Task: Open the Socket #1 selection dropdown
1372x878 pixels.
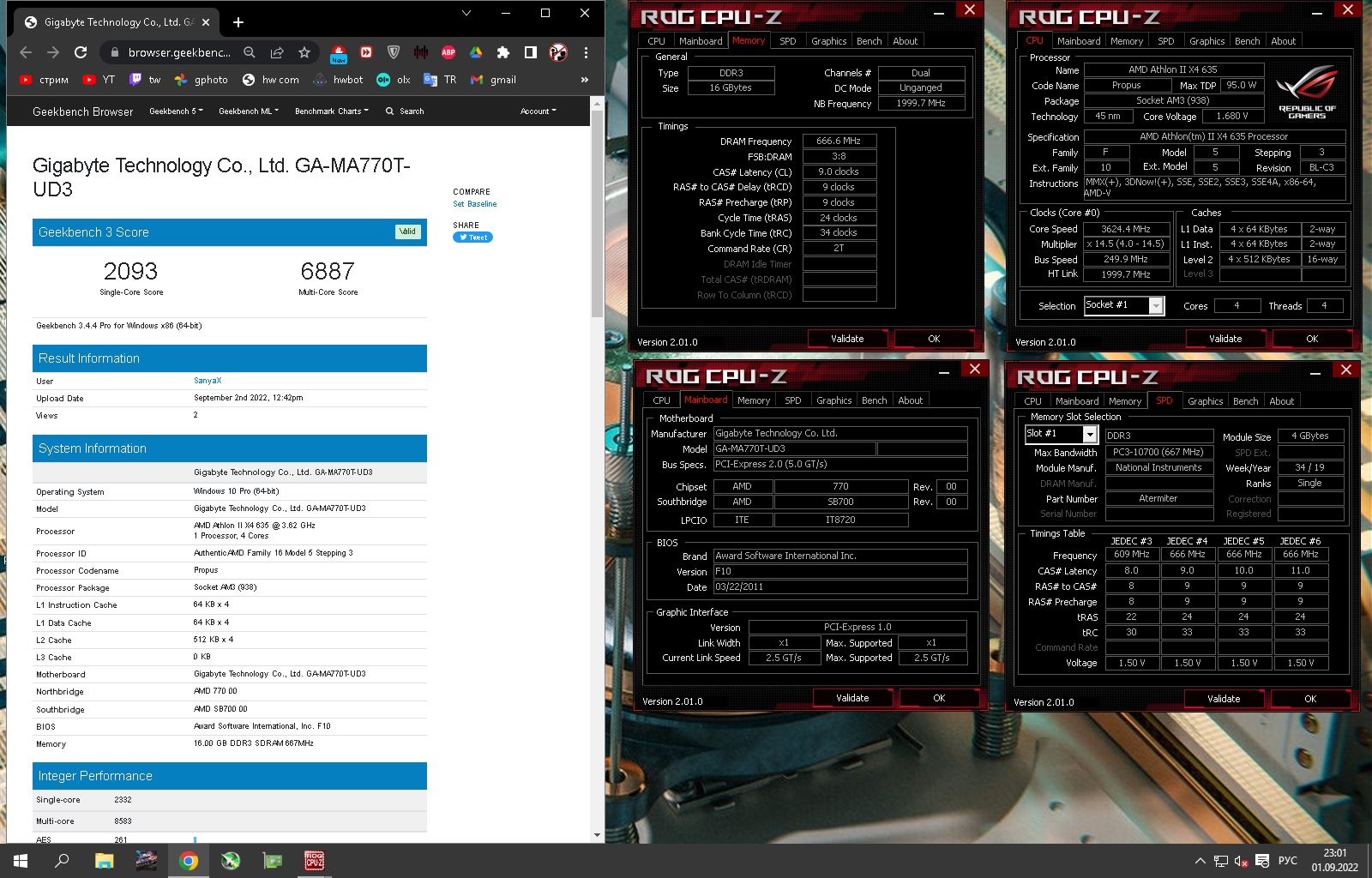Action: tap(1124, 305)
